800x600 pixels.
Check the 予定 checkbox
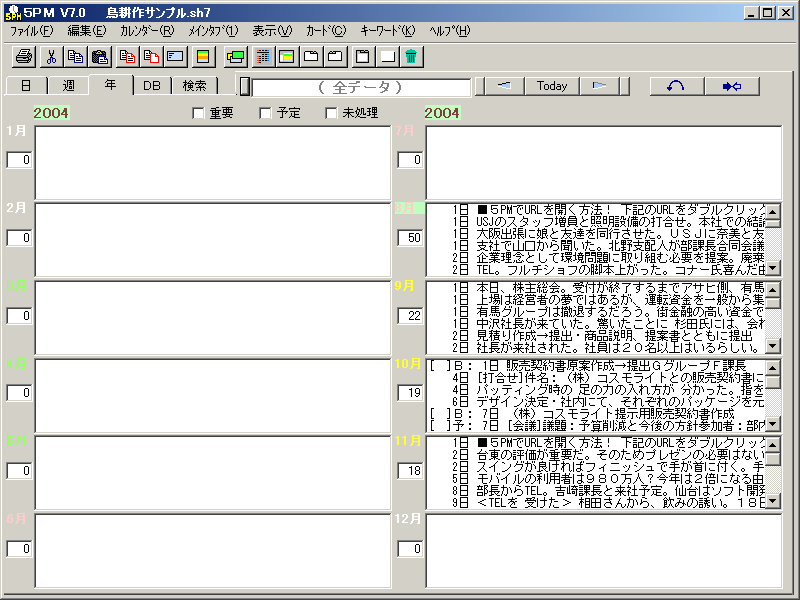(x=265, y=113)
